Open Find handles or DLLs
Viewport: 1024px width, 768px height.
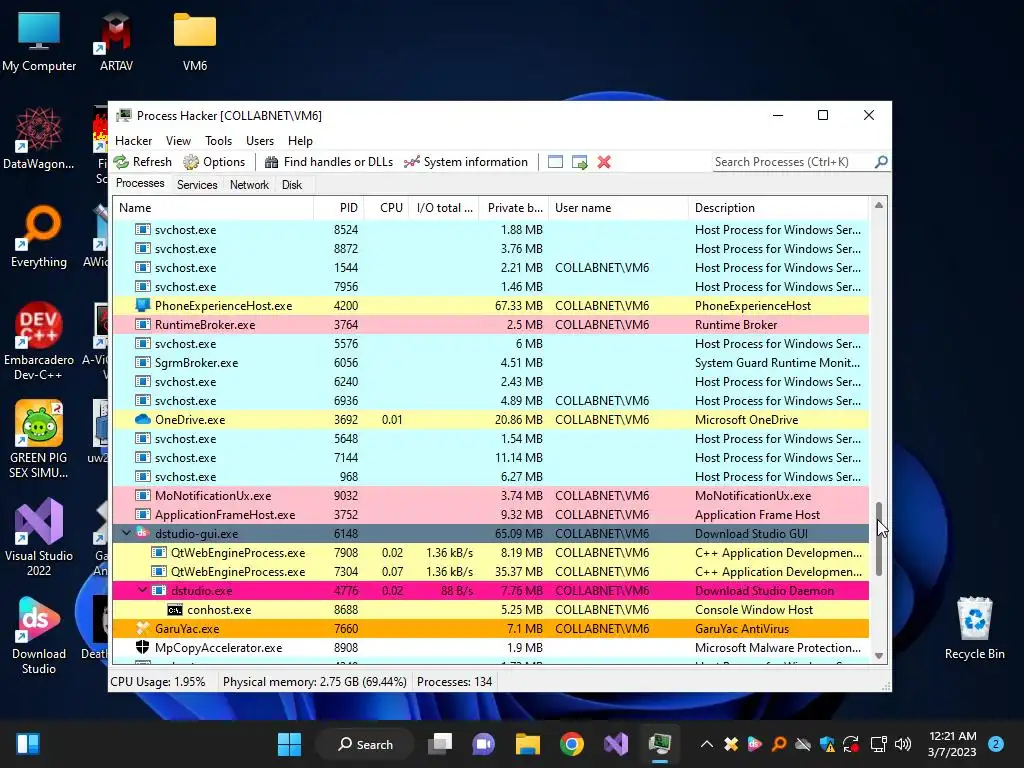pos(328,162)
